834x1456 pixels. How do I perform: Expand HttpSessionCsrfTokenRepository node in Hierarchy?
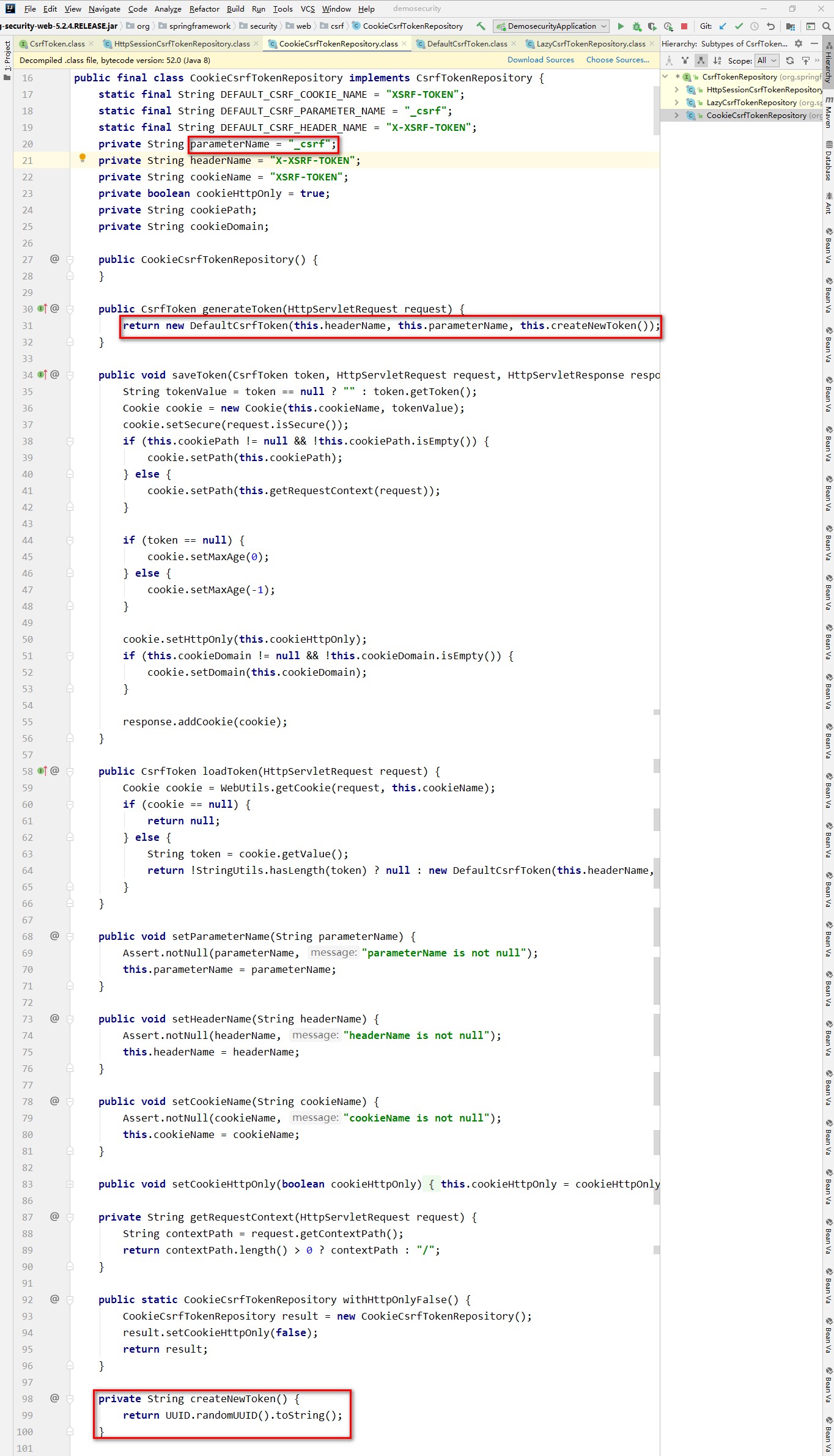click(676, 90)
